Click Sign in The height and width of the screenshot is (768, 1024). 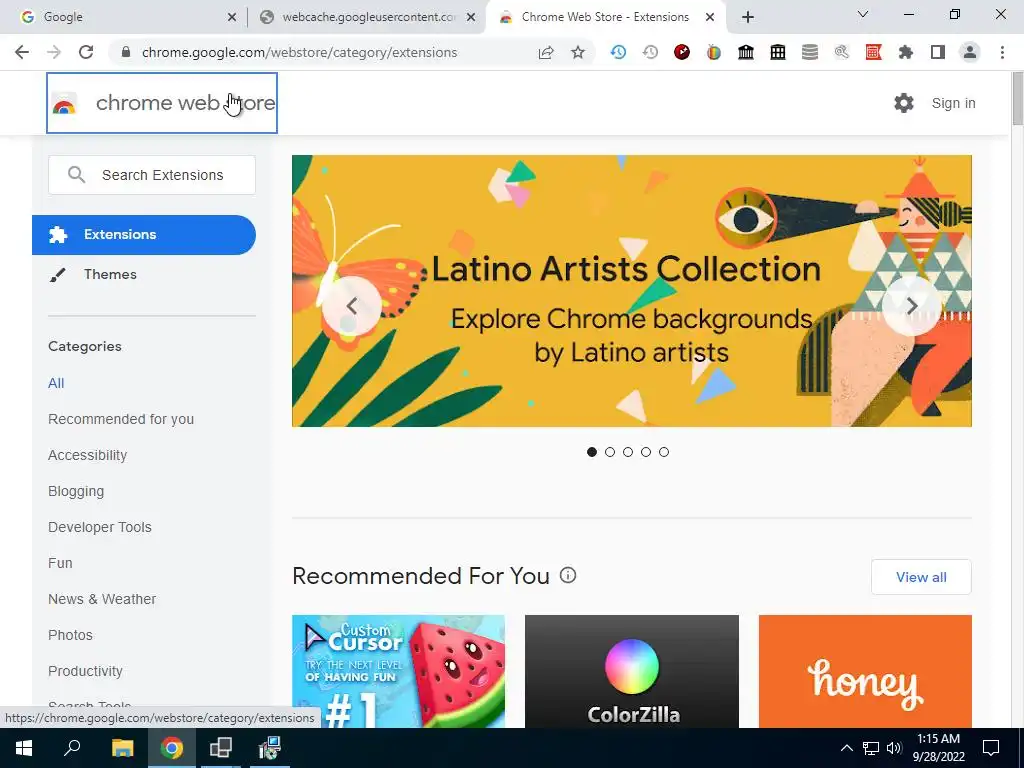953,103
